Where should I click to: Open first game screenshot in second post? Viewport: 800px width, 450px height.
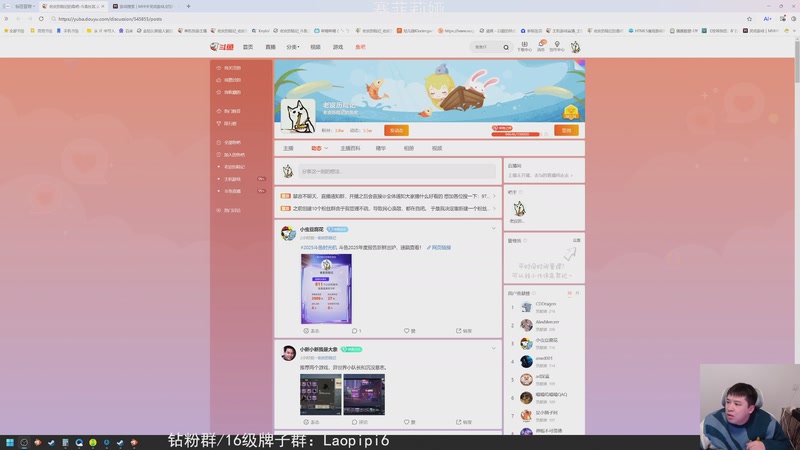tap(320, 394)
